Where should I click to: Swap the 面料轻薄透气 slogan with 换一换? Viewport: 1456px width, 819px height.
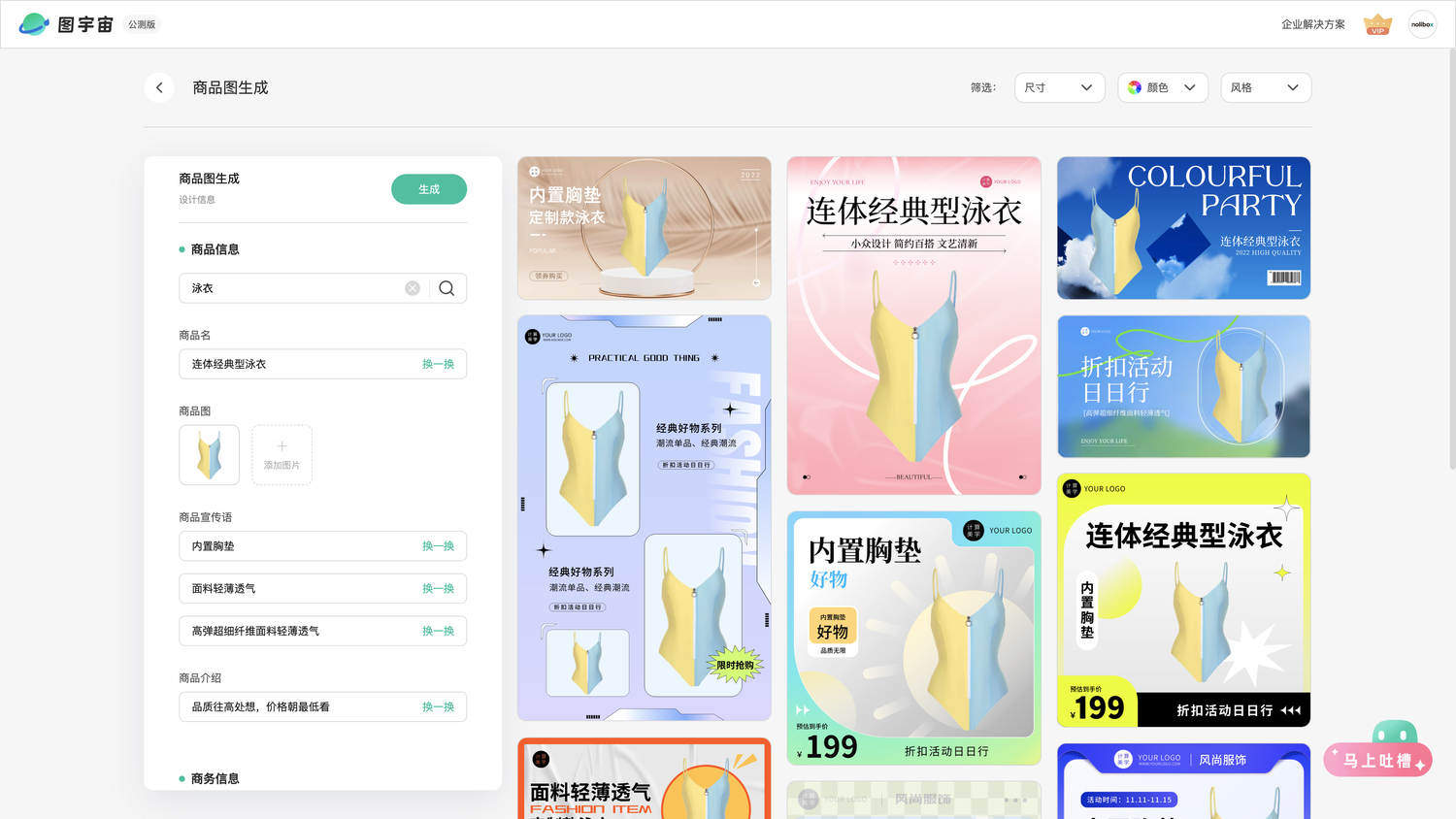[438, 589]
